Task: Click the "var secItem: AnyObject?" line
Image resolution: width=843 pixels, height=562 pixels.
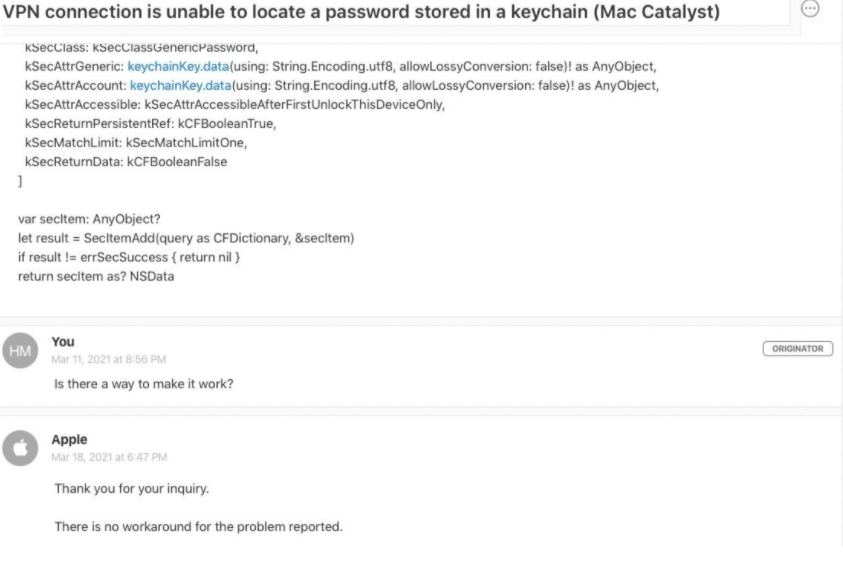Action: 89,219
